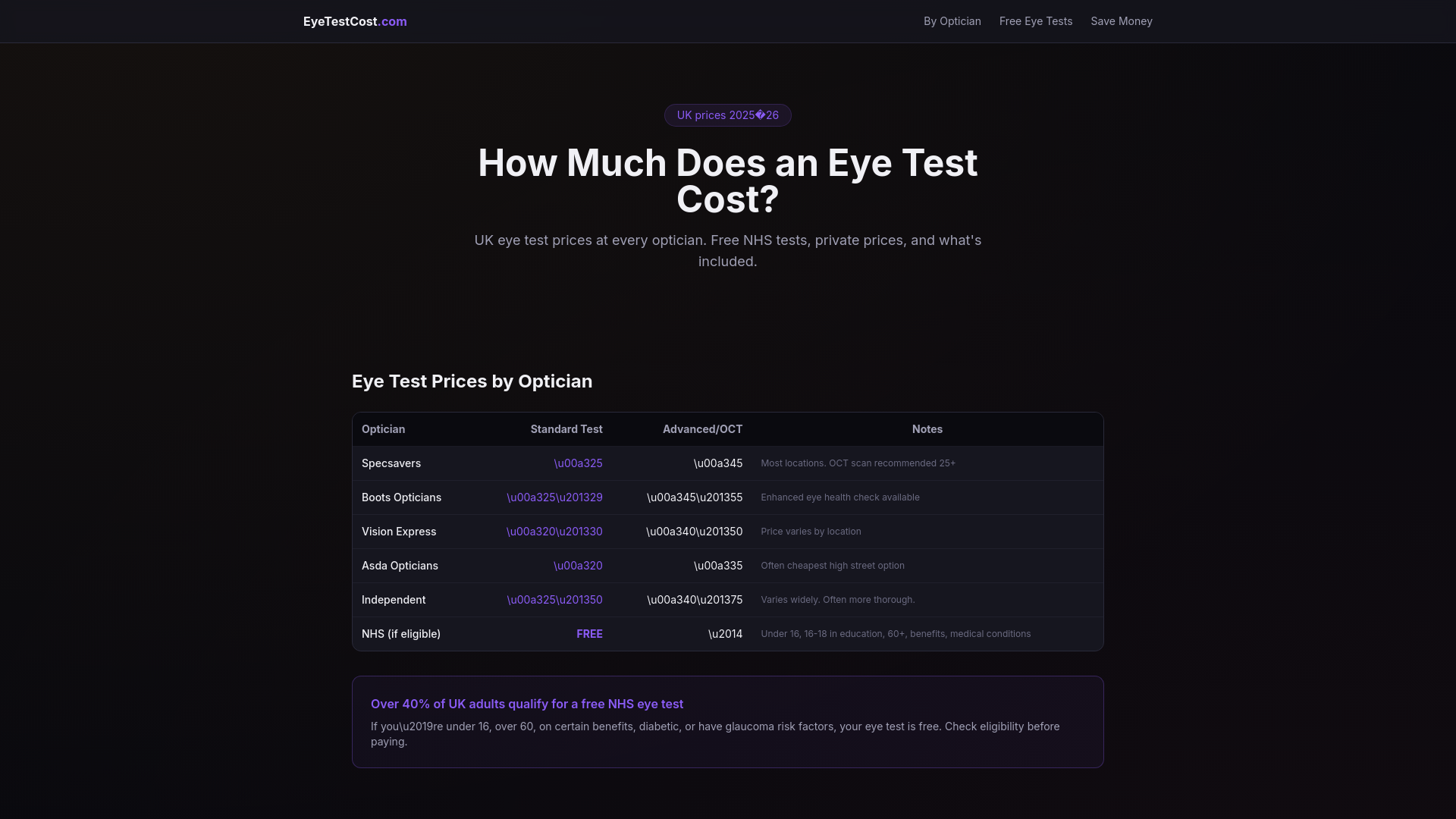Image resolution: width=1456 pixels, height=819 pixels.
Task: Click note about Under 16 and 60+ eligibility
Action: point(896,634)
